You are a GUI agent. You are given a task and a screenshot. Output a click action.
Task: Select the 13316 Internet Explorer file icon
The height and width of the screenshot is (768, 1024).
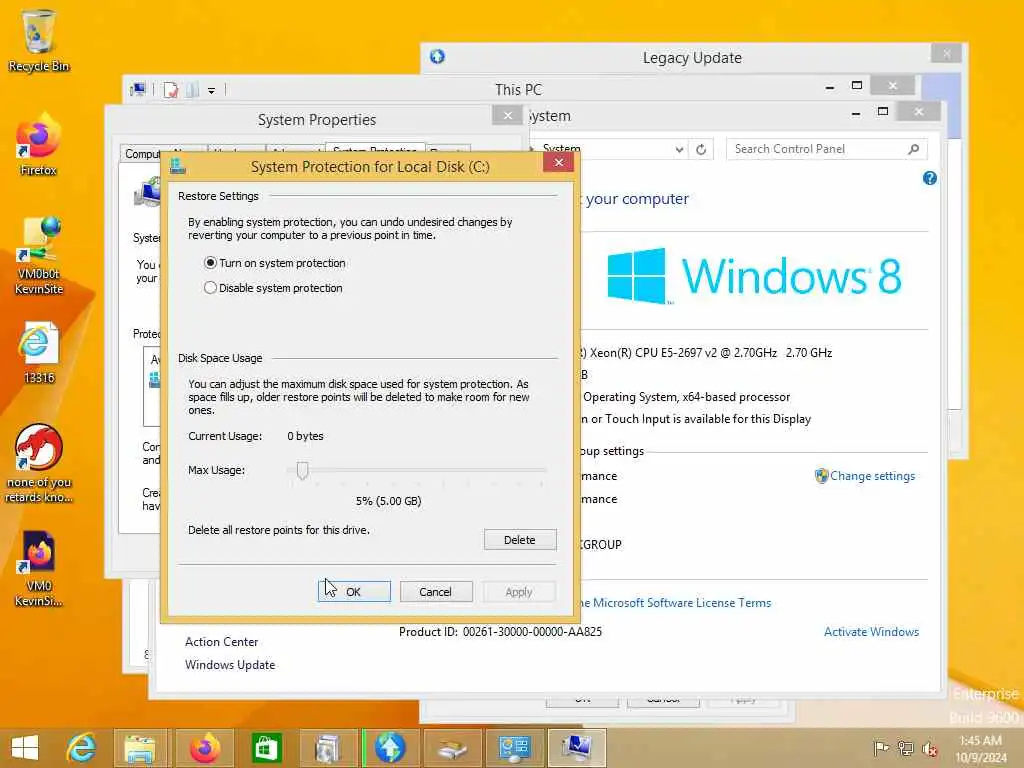[39, 353]
